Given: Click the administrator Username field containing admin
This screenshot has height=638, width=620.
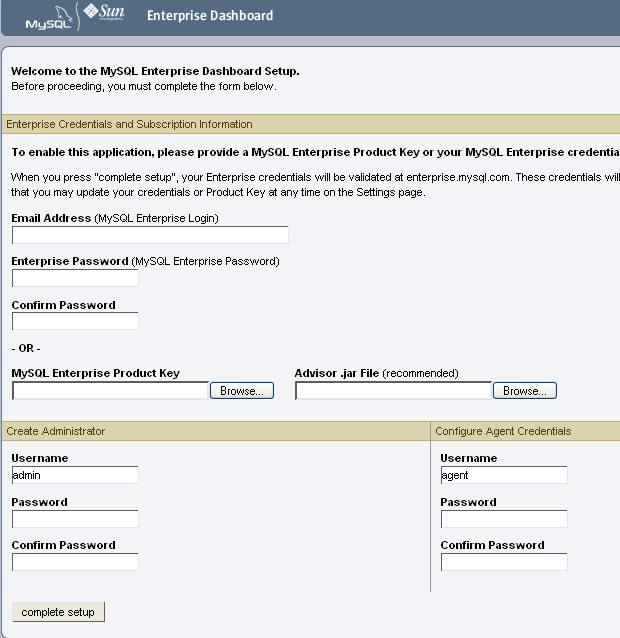Looking at the screenshot, I should click(x=75, y=475).
